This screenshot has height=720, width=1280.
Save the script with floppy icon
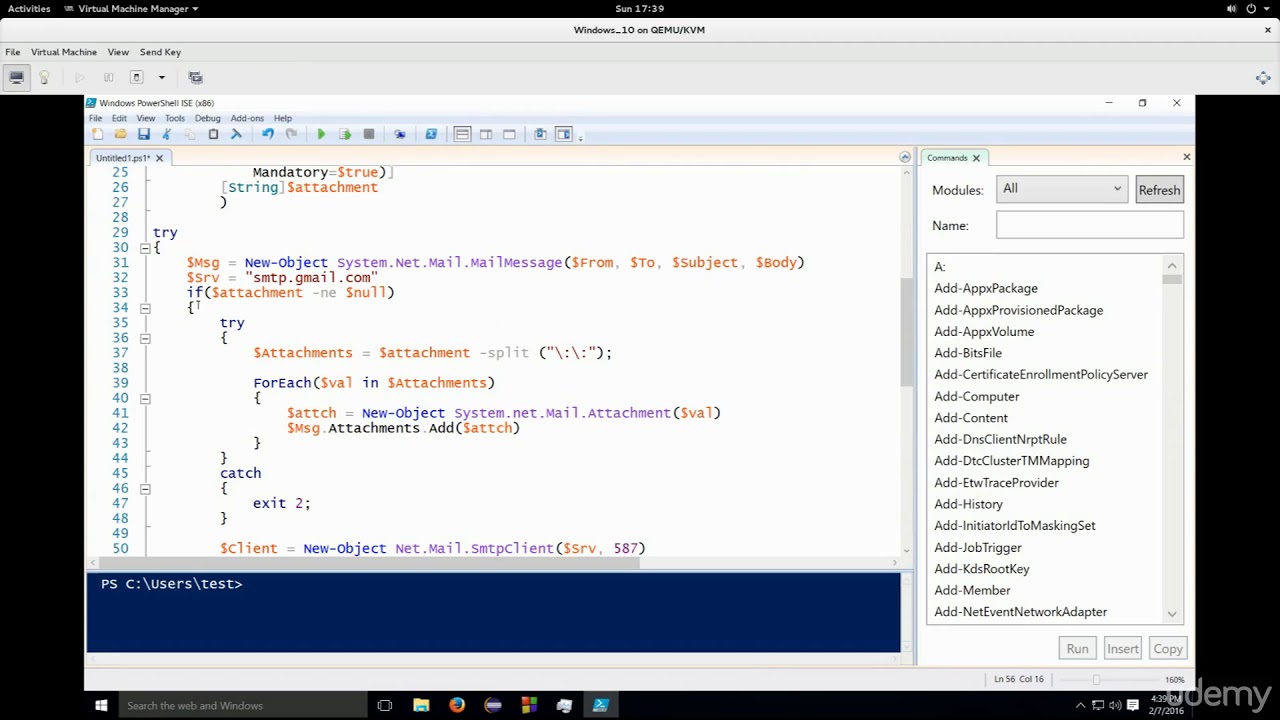[144, 134]
